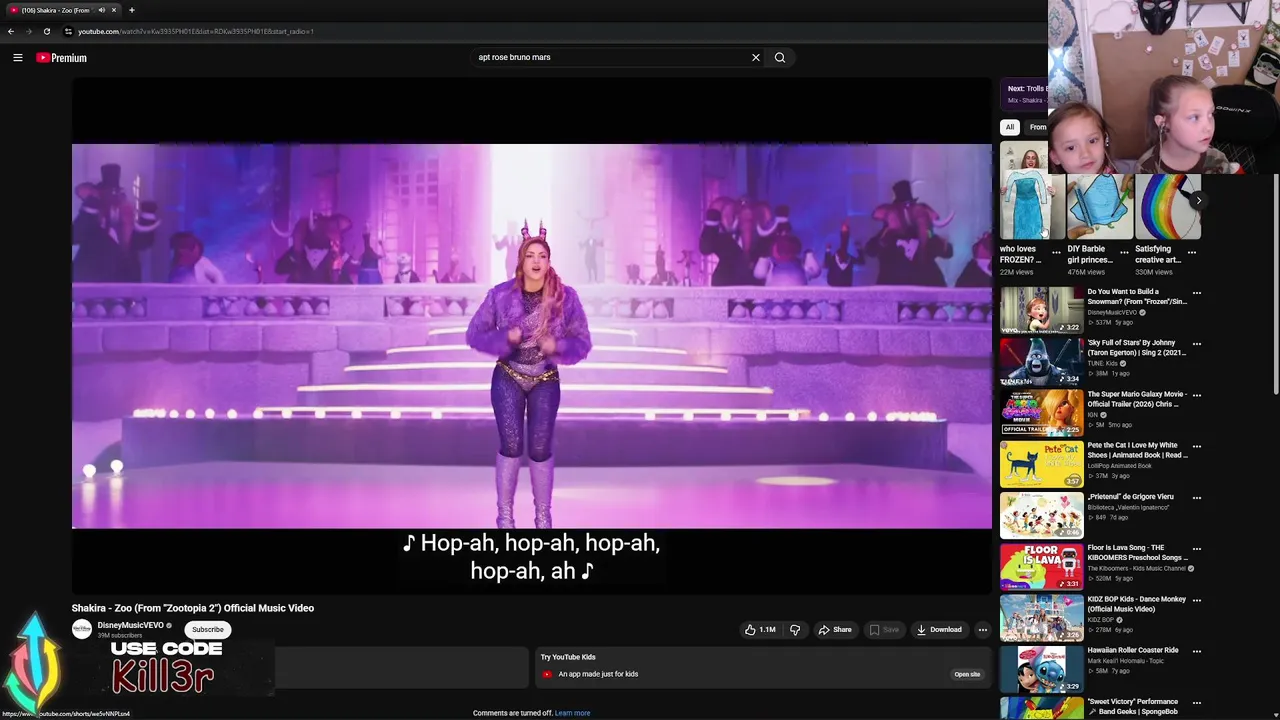Image resolution: width=1280 pixels, height=720 pixels.
Task: Share the Shakira Zoo video
Action: point(834,630)
